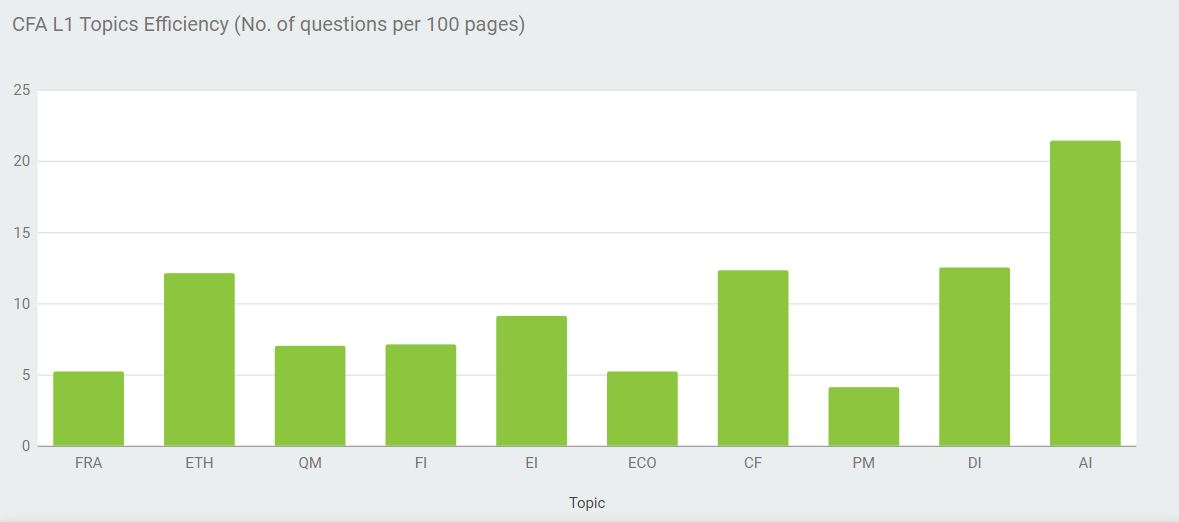Click the FRA x-axis label

coord(88,463)
